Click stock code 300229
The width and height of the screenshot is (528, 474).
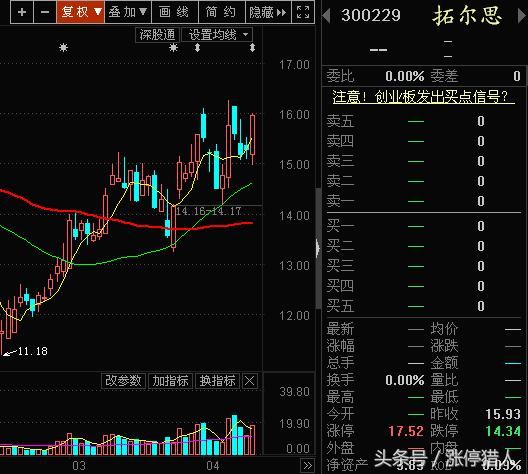371,15
